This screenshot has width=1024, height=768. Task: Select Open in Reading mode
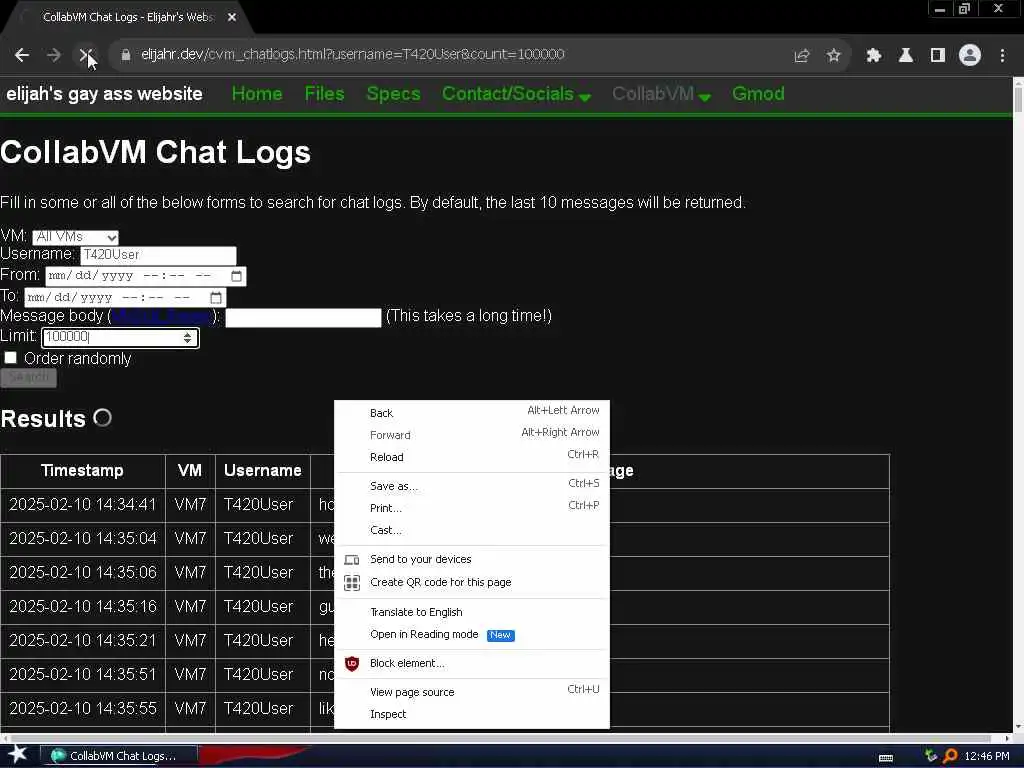click(x=472, y=635)
